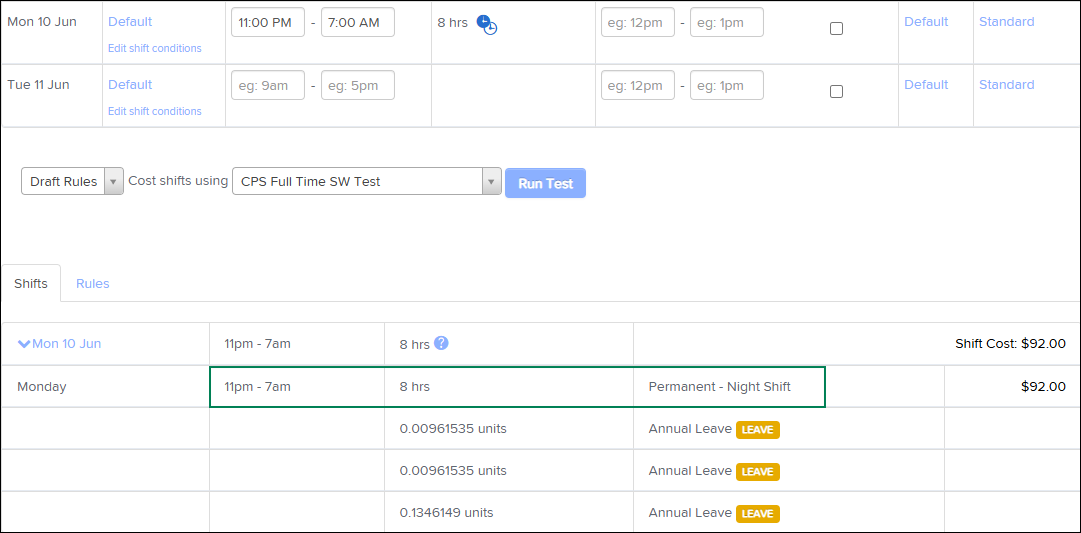Viewport: 1081px width, 533px height.
Task: Click the 7:00 AM end time field
Action: pos(357,22)
